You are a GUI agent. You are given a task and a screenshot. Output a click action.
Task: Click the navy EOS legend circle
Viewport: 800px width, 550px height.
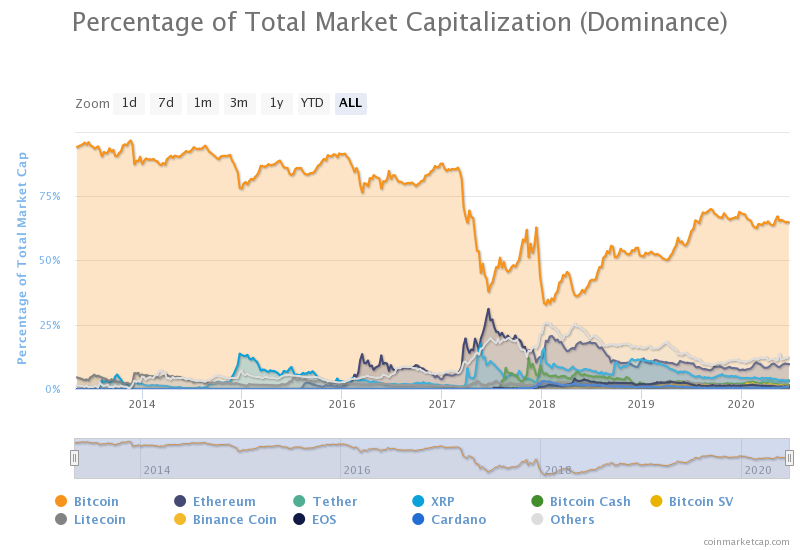click(x=299, y=519)
